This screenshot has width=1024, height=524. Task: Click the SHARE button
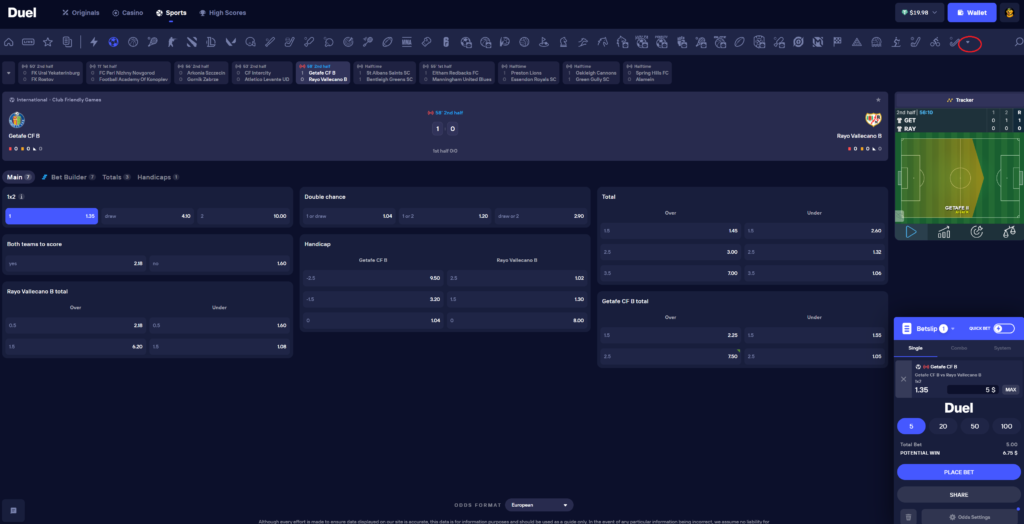coord(959,495)
